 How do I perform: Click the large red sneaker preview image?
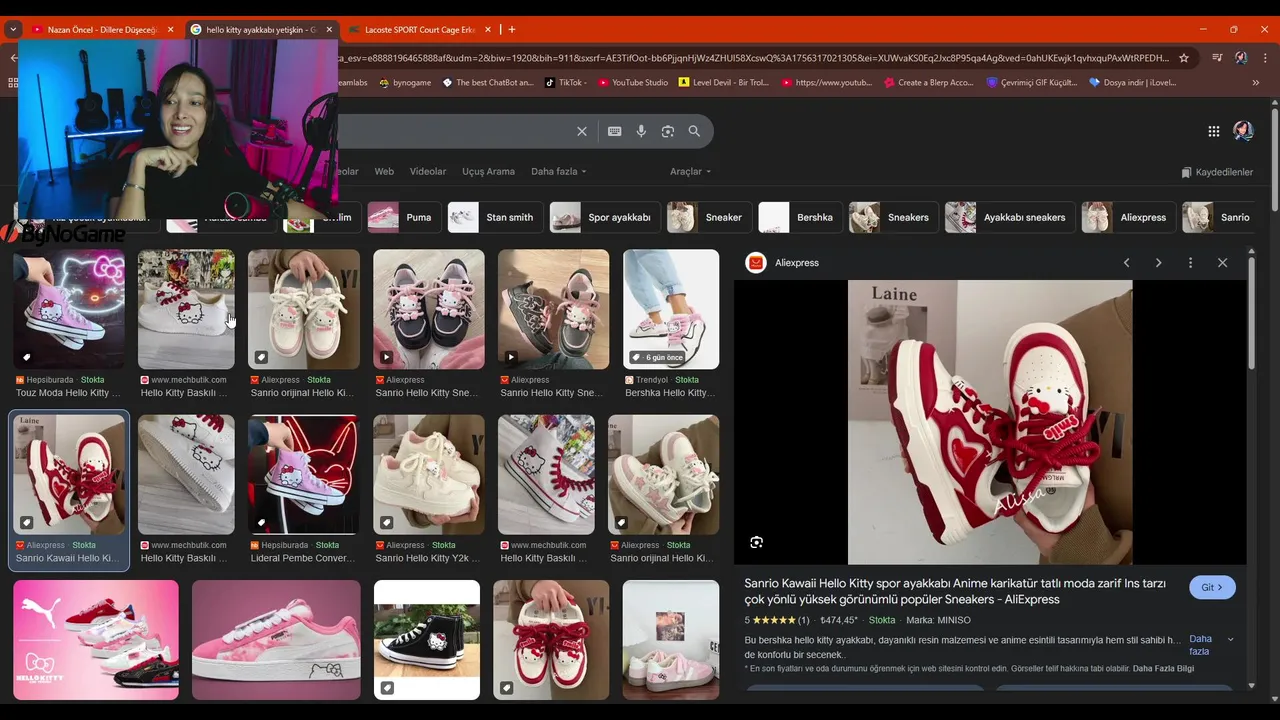(x=990, y=422)
